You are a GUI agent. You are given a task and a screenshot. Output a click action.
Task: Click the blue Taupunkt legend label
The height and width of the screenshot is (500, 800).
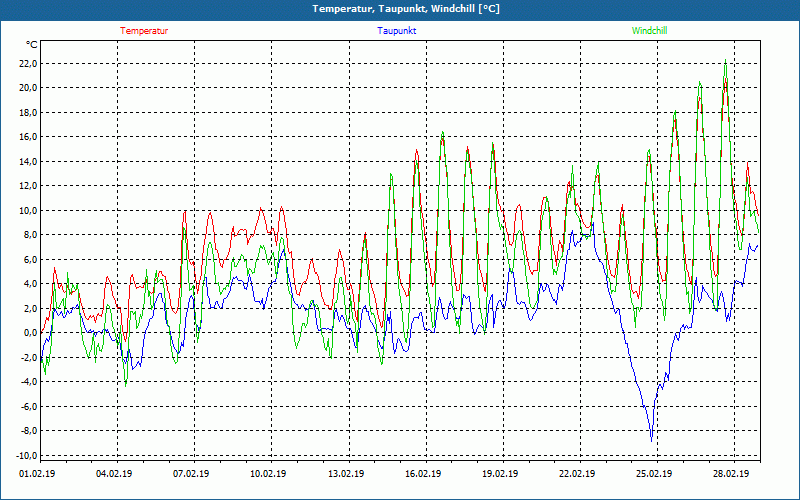click(x=396, y=31)
